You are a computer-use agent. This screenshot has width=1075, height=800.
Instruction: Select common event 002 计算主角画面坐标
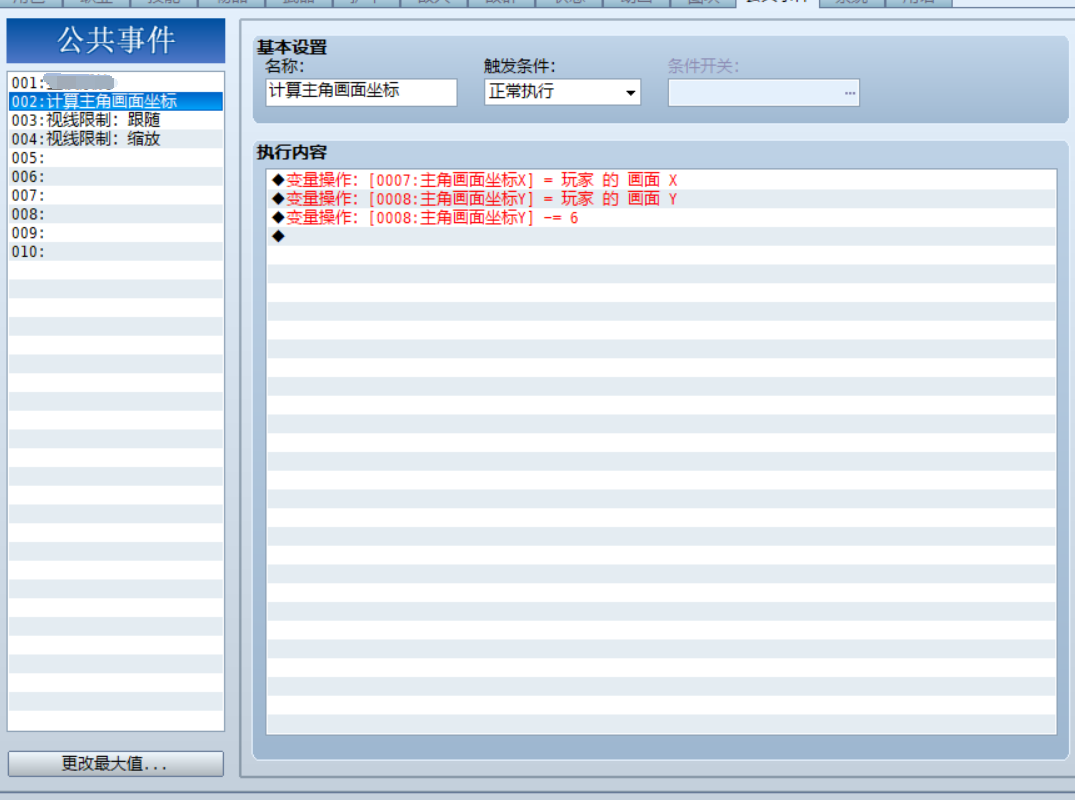(x=116, y=101)
